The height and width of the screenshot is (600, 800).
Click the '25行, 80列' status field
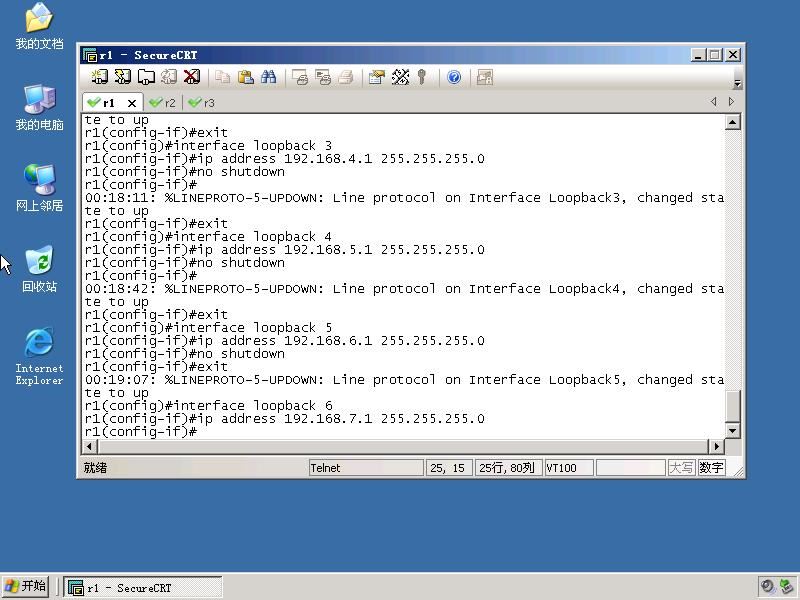[x=508, y=468]
